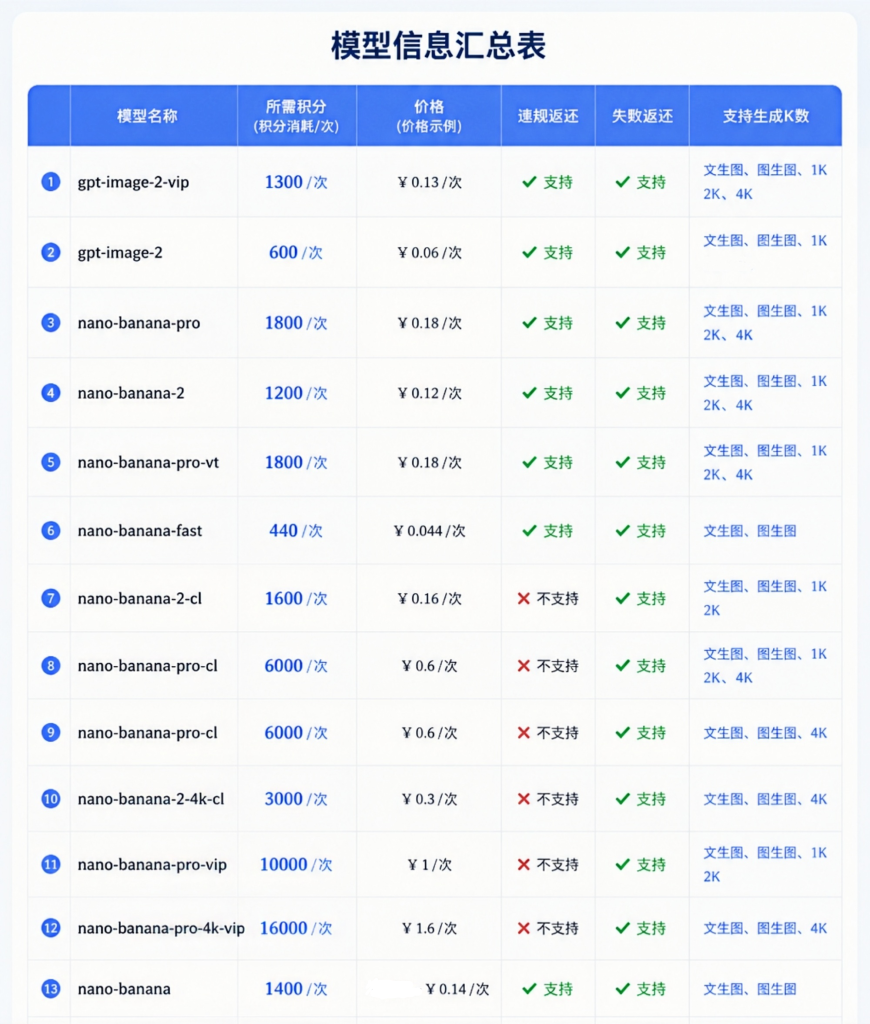
Task: Click the model name 'gpt-image-2-vip'
Action: (x=133, y=182)
